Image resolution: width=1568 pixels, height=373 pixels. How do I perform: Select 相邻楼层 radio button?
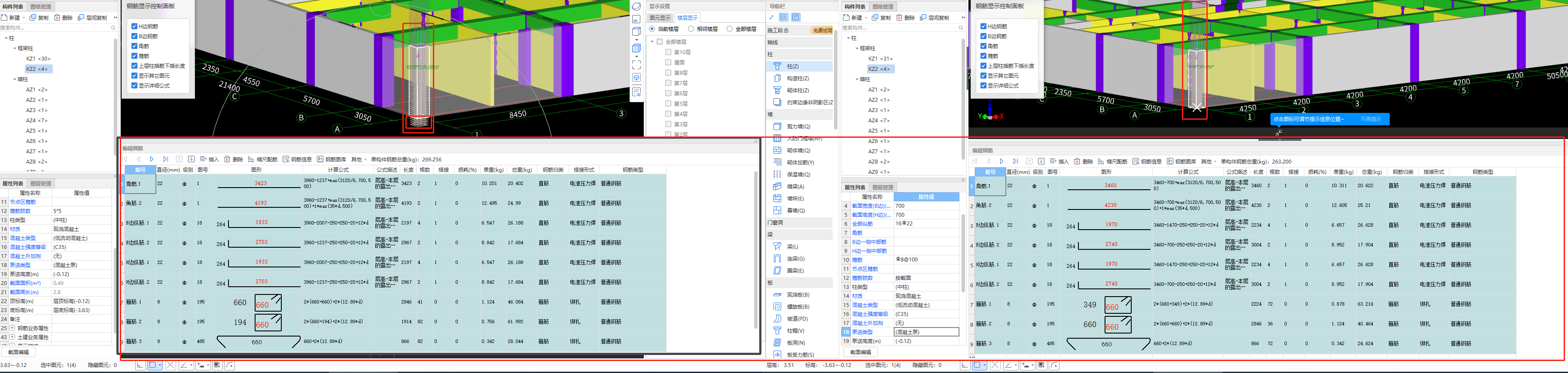point(691,29)
